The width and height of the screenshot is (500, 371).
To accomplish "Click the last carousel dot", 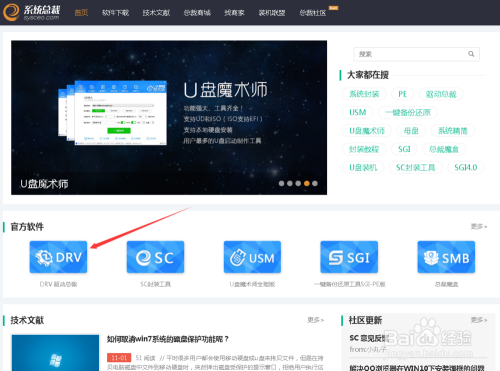I will [x=315, y=183].
